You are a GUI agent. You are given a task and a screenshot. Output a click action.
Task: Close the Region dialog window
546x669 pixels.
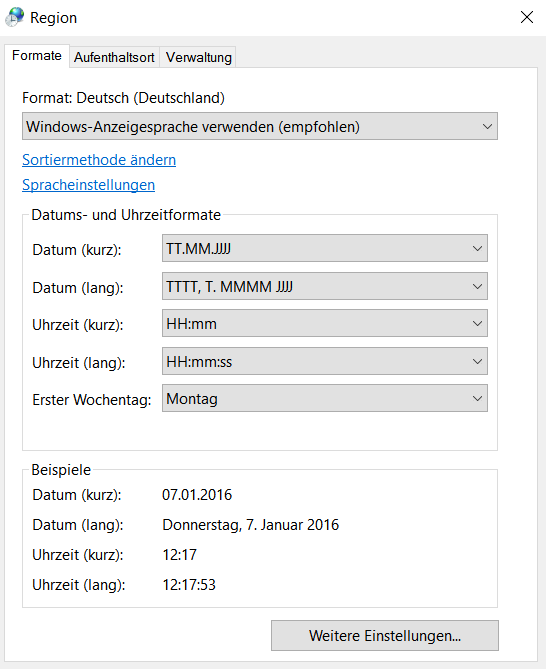527,17
